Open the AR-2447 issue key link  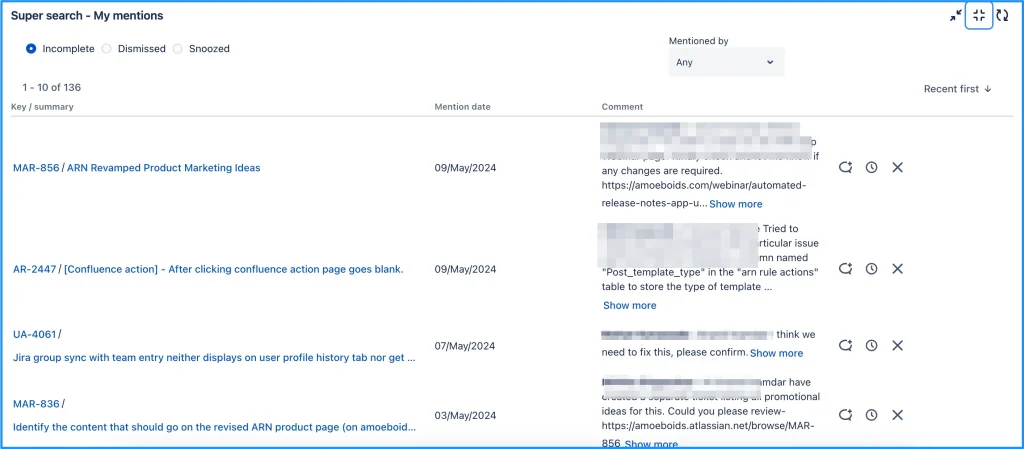click(34, 269)
